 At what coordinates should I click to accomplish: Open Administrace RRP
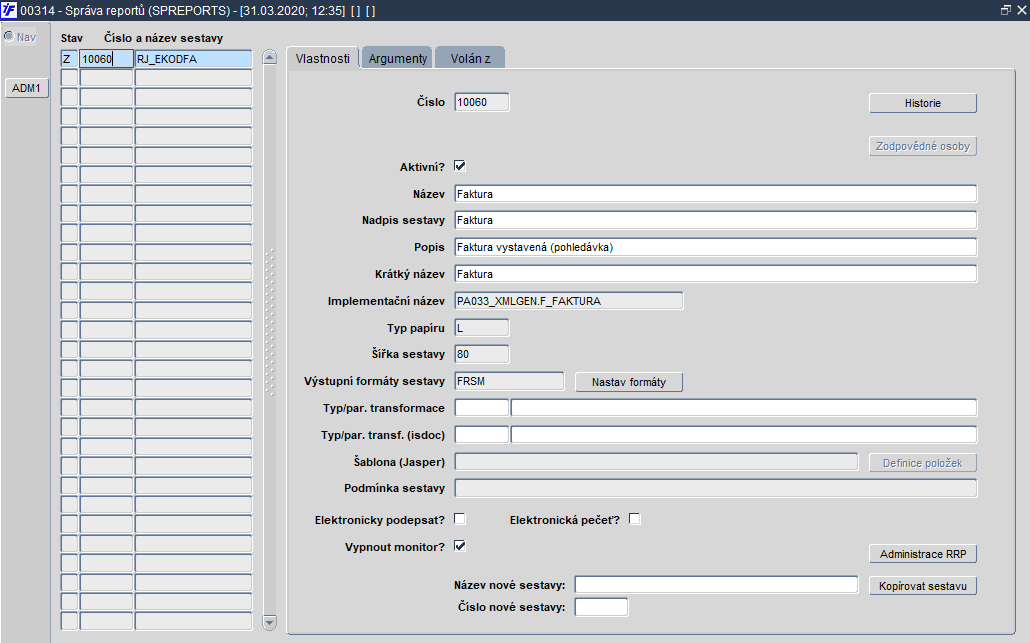[x=923, y=554]
